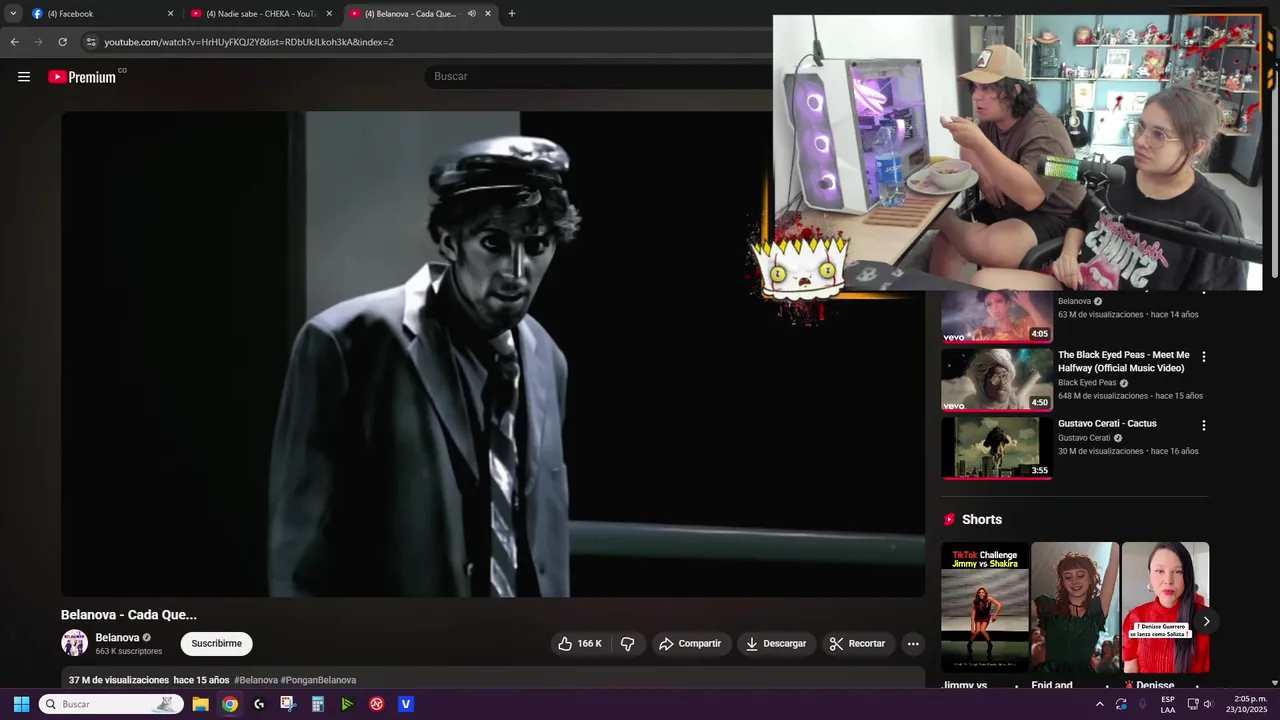Go to YouTube Premium home logo
Viewport: 1280px width, 720px height.
coord(82,77)
